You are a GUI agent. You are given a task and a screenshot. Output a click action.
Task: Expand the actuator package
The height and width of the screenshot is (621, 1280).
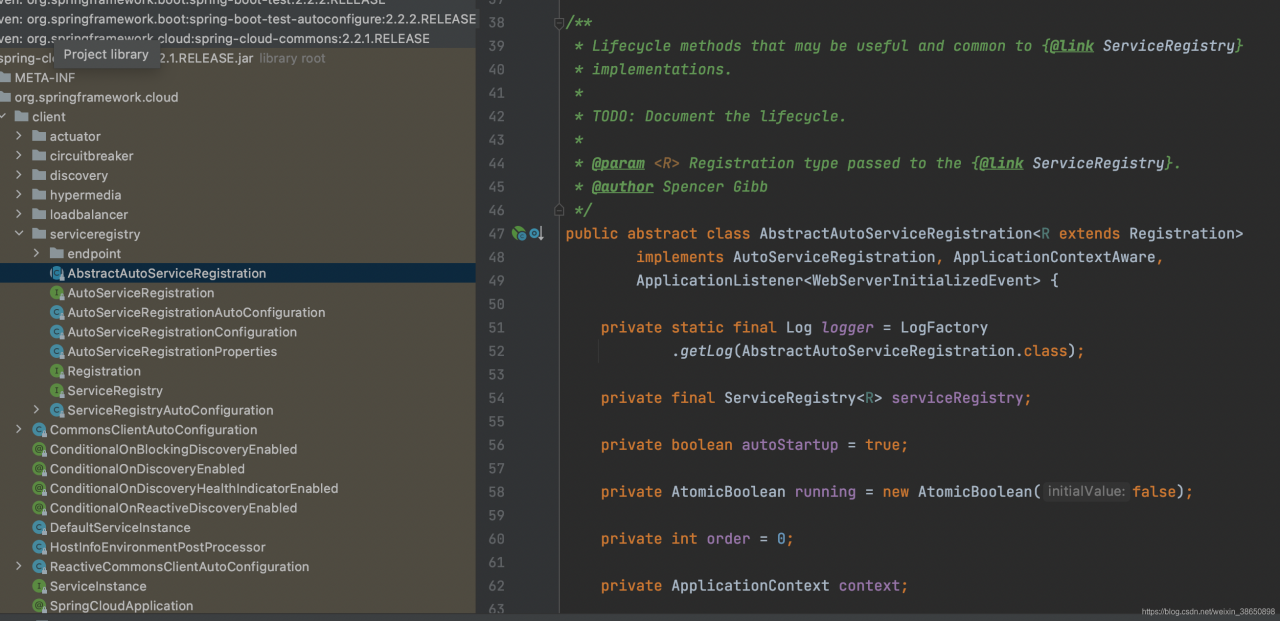[x=19, y=137]
